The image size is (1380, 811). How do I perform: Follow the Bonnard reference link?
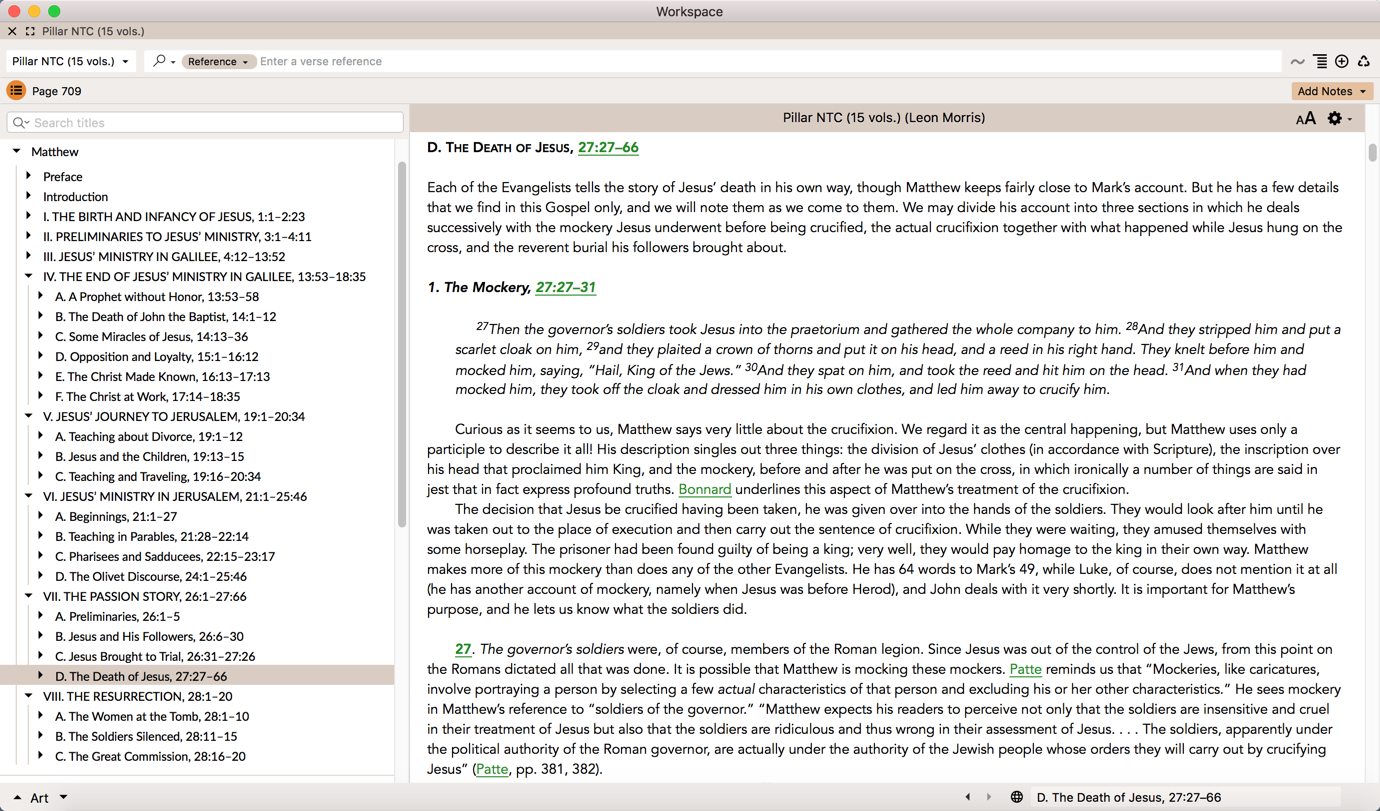[704, 490]
